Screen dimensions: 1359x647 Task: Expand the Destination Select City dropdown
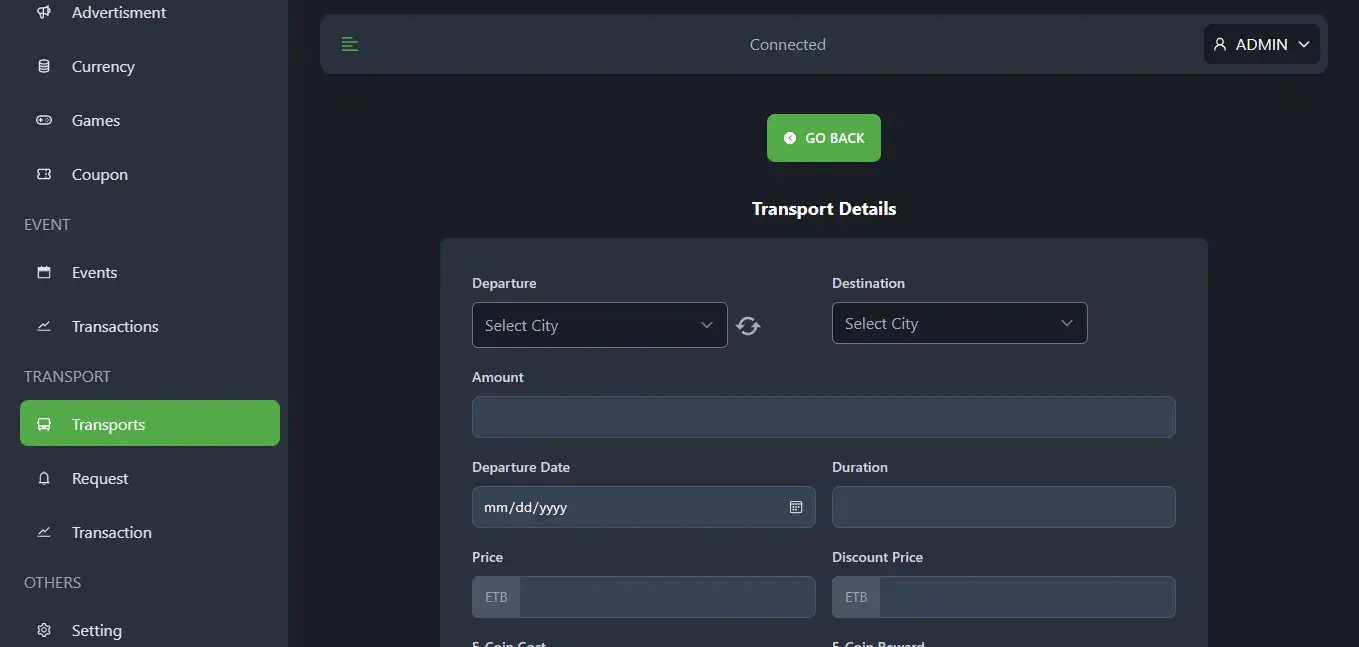[959, 324]
